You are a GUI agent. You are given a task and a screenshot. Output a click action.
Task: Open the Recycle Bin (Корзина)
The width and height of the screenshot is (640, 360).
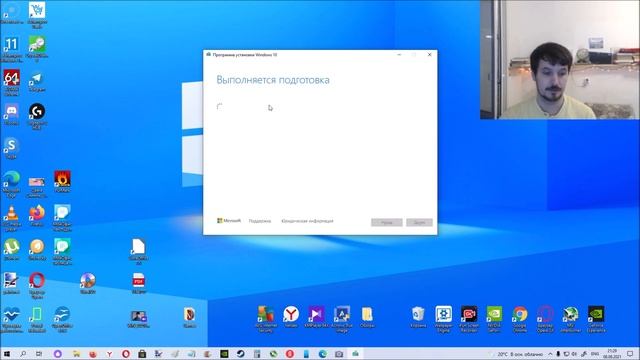(418, 317)
